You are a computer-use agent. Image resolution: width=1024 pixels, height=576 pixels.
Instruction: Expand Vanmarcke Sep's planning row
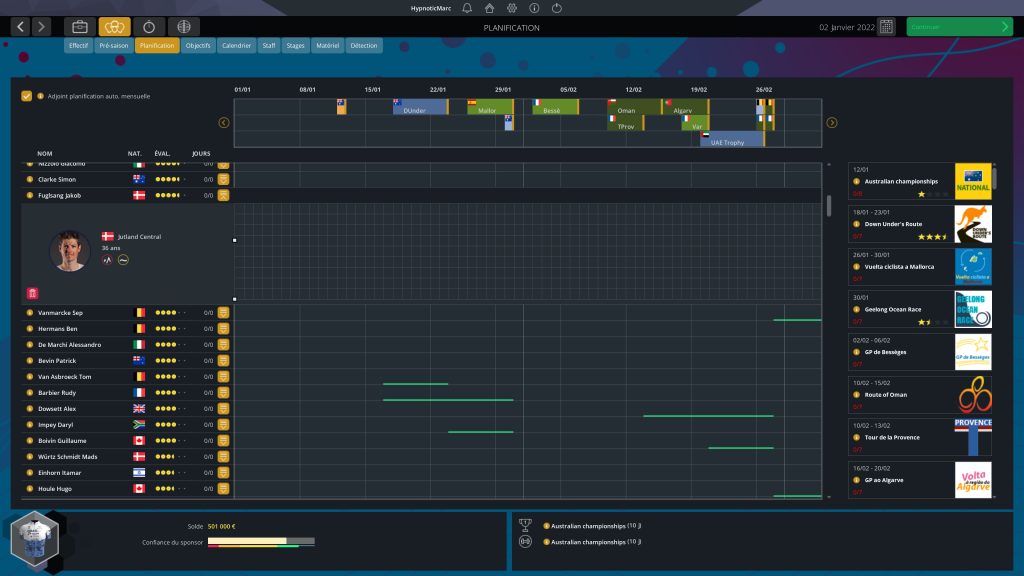(x=224, y=313)
